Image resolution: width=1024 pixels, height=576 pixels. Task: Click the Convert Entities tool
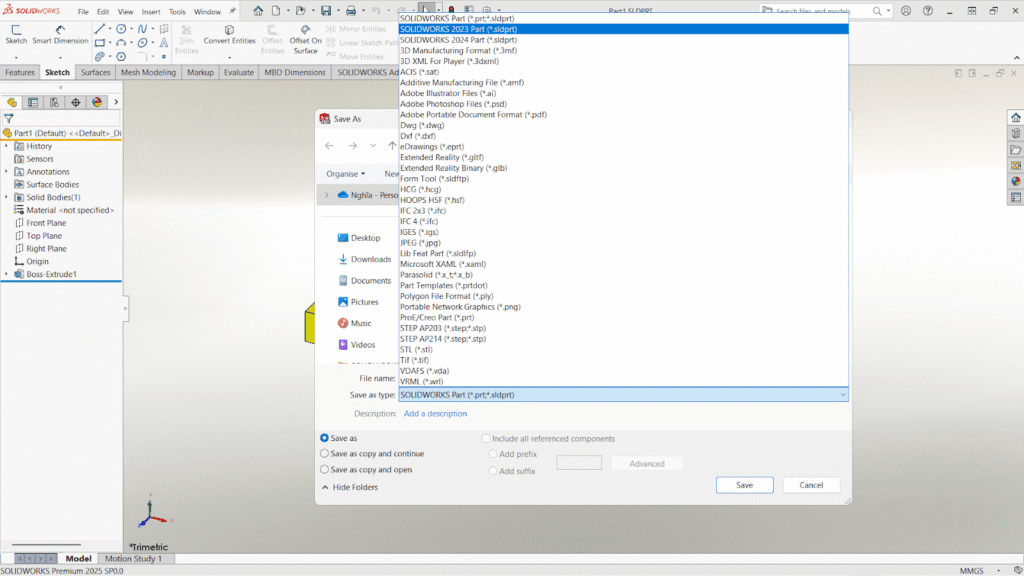coord(229,34)
